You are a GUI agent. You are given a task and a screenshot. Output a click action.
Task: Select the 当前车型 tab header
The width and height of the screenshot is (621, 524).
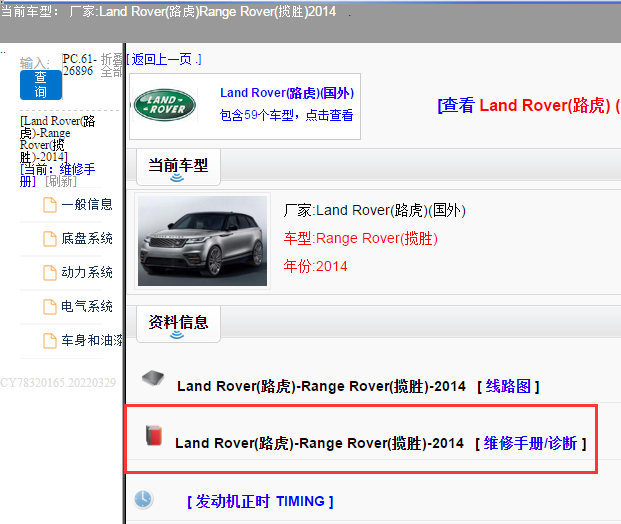(x=178, y=167)
